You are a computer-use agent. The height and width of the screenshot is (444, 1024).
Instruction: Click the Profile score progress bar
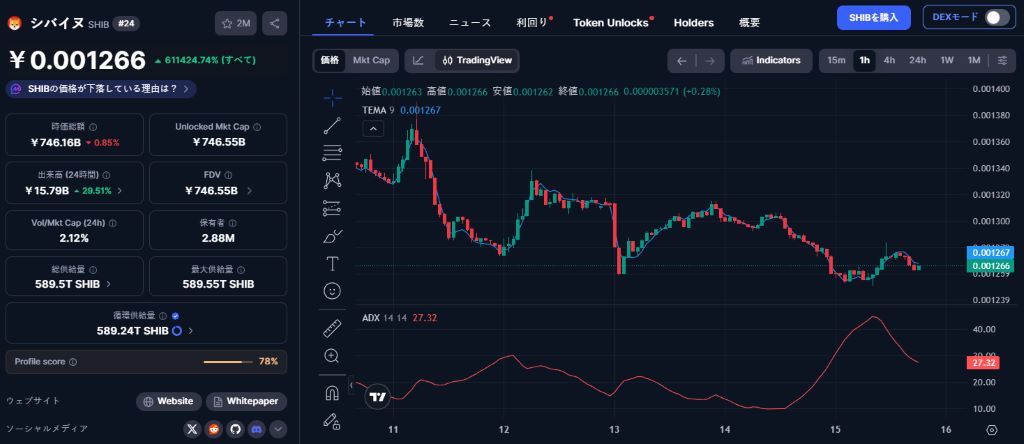228,362
